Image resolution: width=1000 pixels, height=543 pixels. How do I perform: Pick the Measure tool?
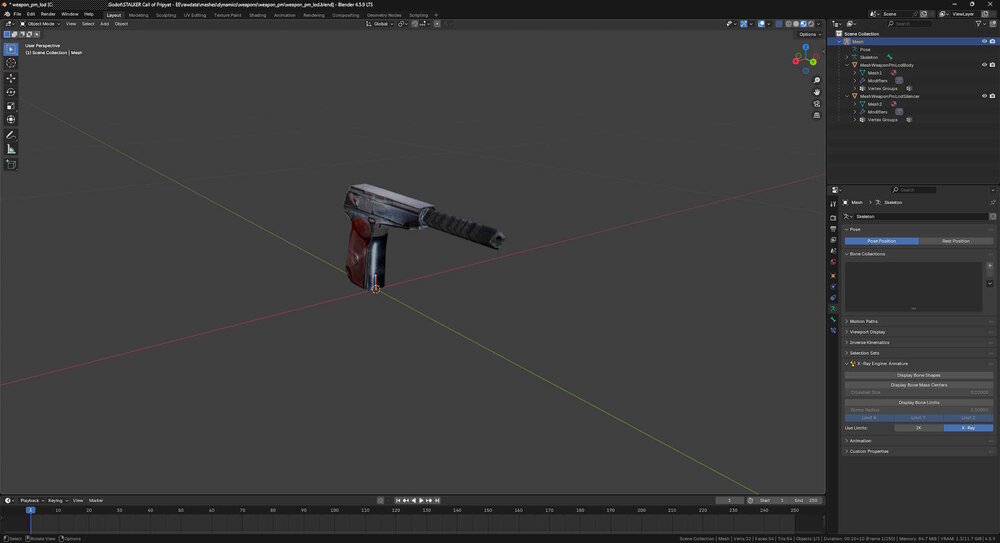(11, 149)
